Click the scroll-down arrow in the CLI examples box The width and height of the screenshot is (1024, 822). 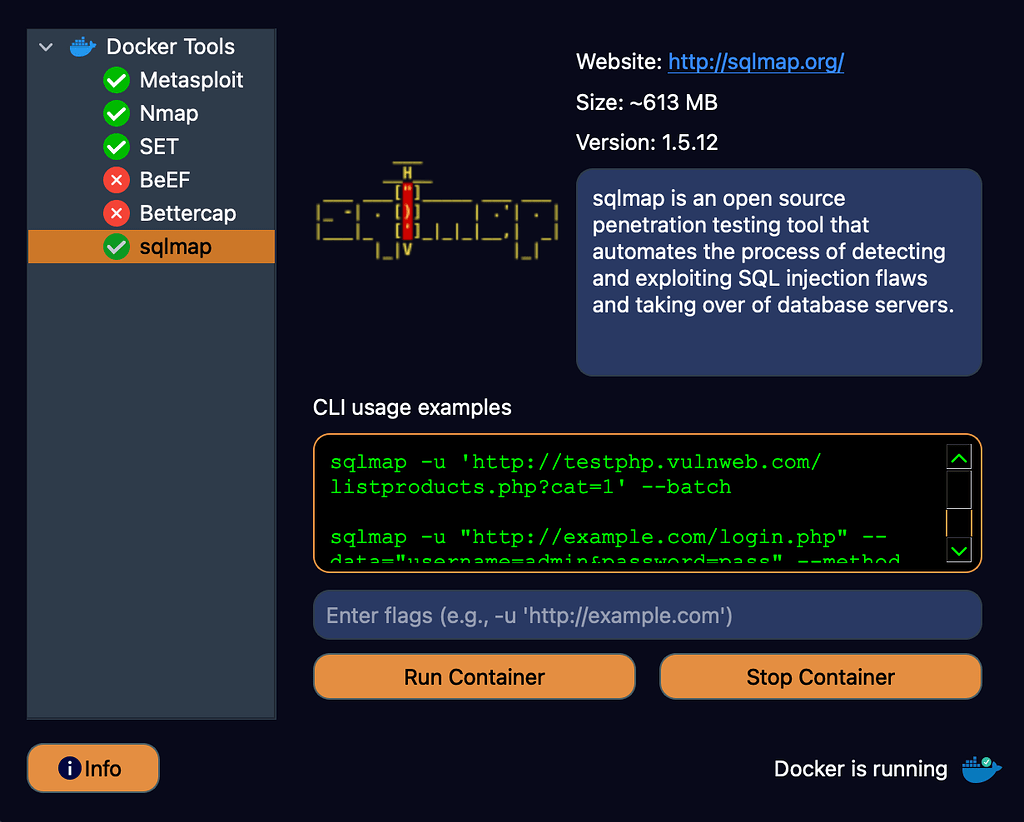(959, 550)
